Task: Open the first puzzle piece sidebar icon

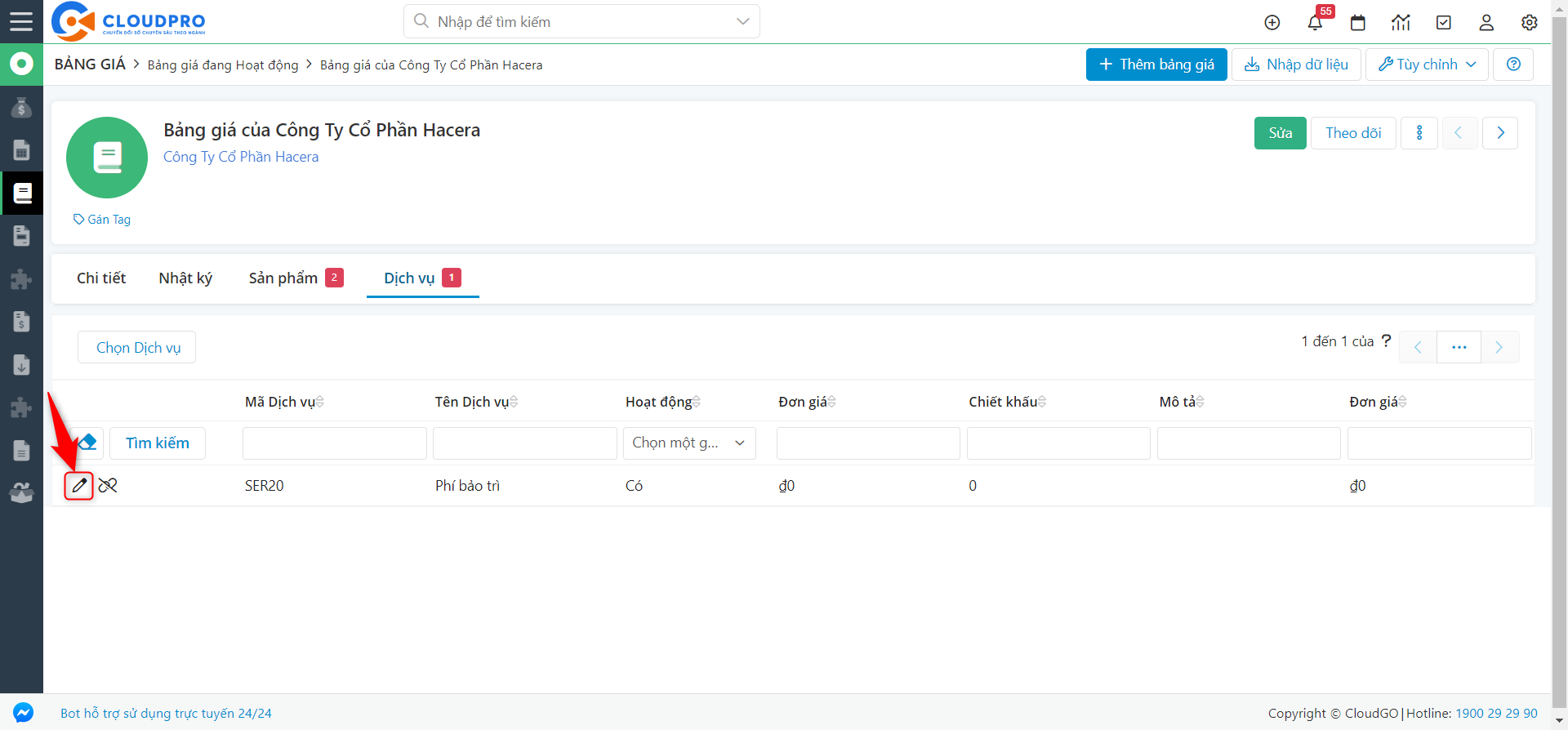Action: pyautogui.click(x=21, y=278)
